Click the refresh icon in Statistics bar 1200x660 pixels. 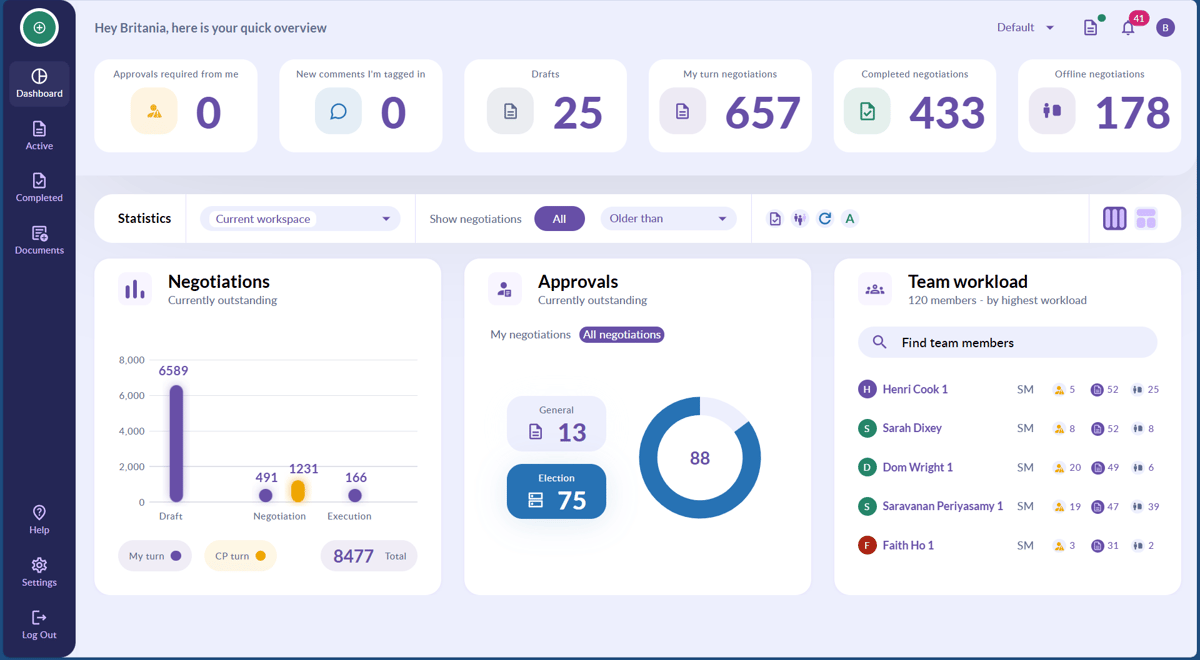pyautogui.click(x=825, y=219)
